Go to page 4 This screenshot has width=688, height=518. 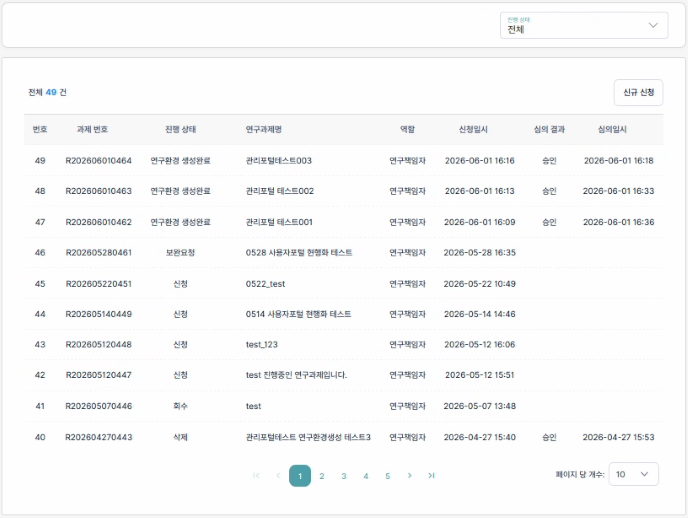pyautogui.click(x=366, y=476)
